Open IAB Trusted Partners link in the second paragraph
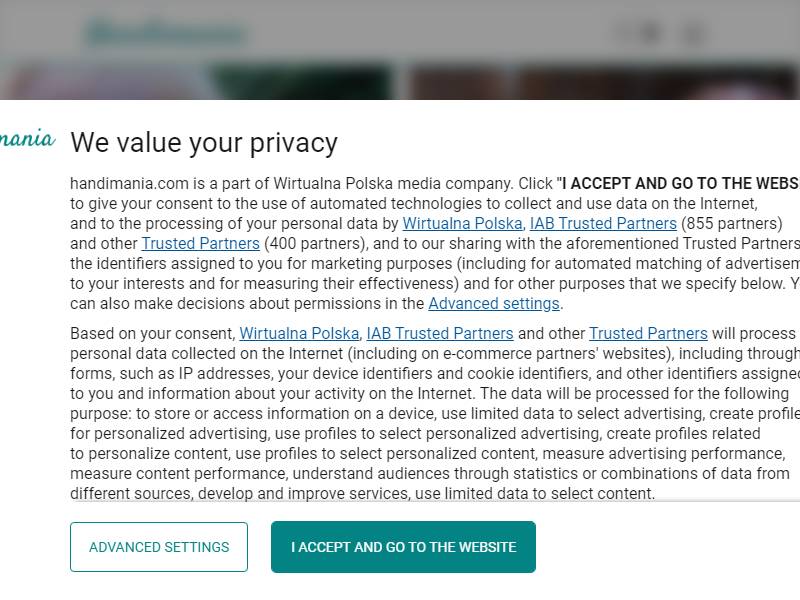 pos(440,333)
